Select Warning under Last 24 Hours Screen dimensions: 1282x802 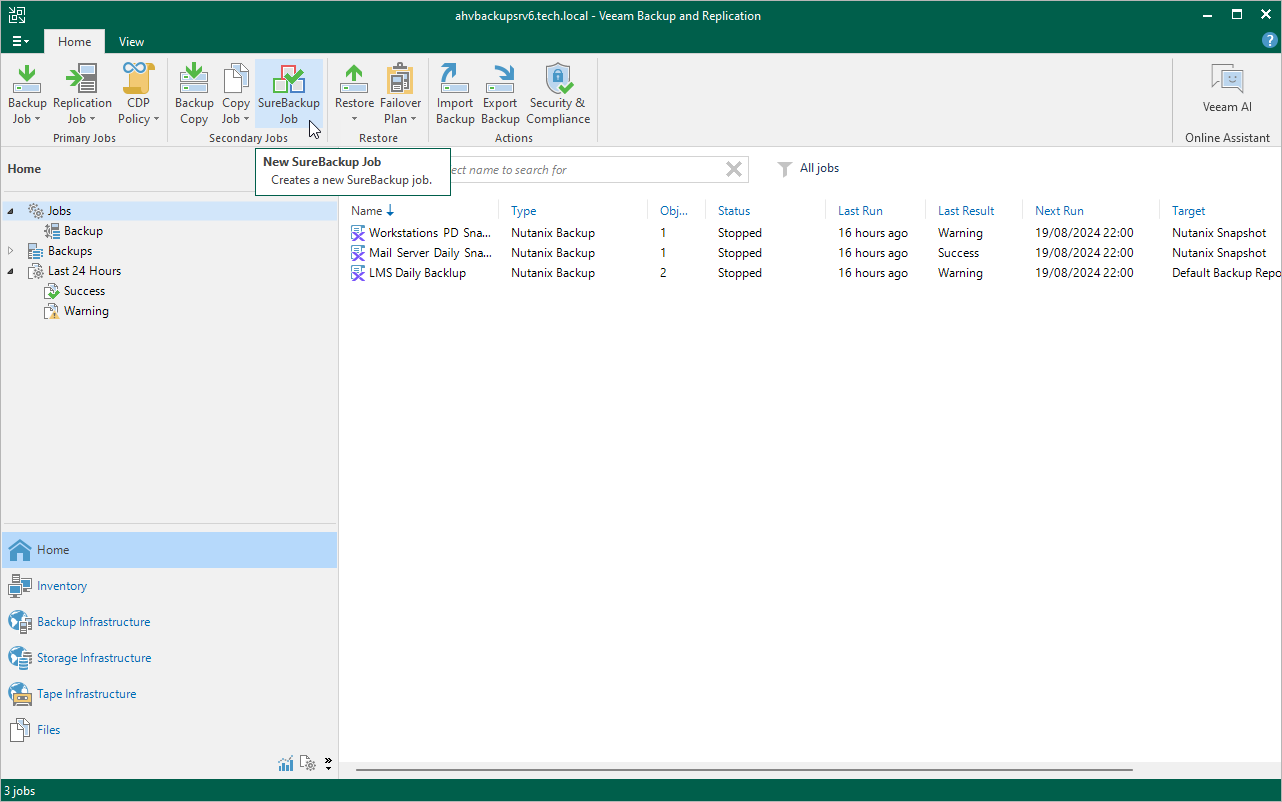coord(86,311)
